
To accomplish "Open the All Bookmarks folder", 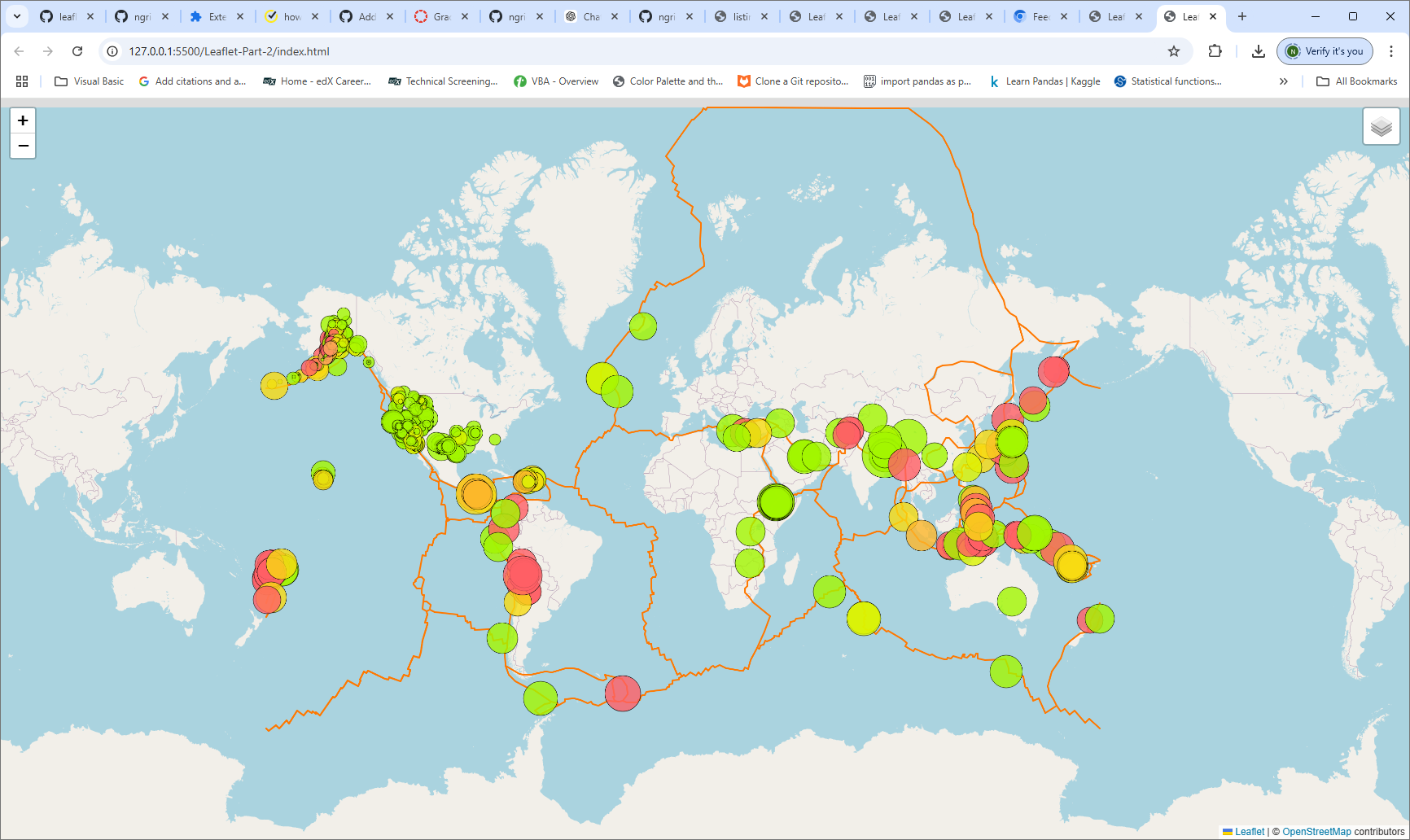I will click(x=1357, y=81).
